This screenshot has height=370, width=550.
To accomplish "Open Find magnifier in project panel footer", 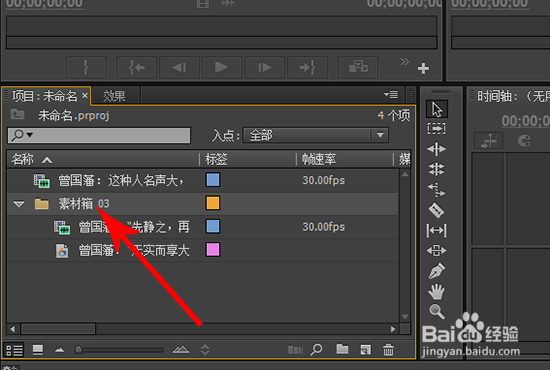I will coord(316,349).
